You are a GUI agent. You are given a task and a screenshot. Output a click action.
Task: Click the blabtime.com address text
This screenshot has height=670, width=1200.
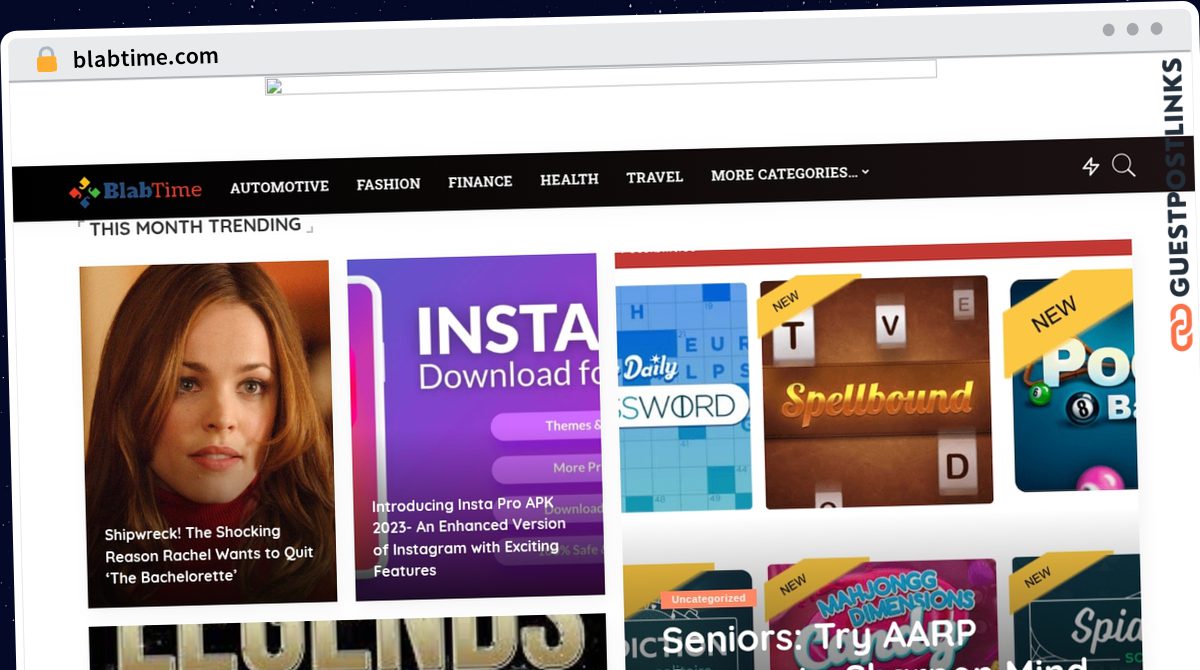[146, 58]
